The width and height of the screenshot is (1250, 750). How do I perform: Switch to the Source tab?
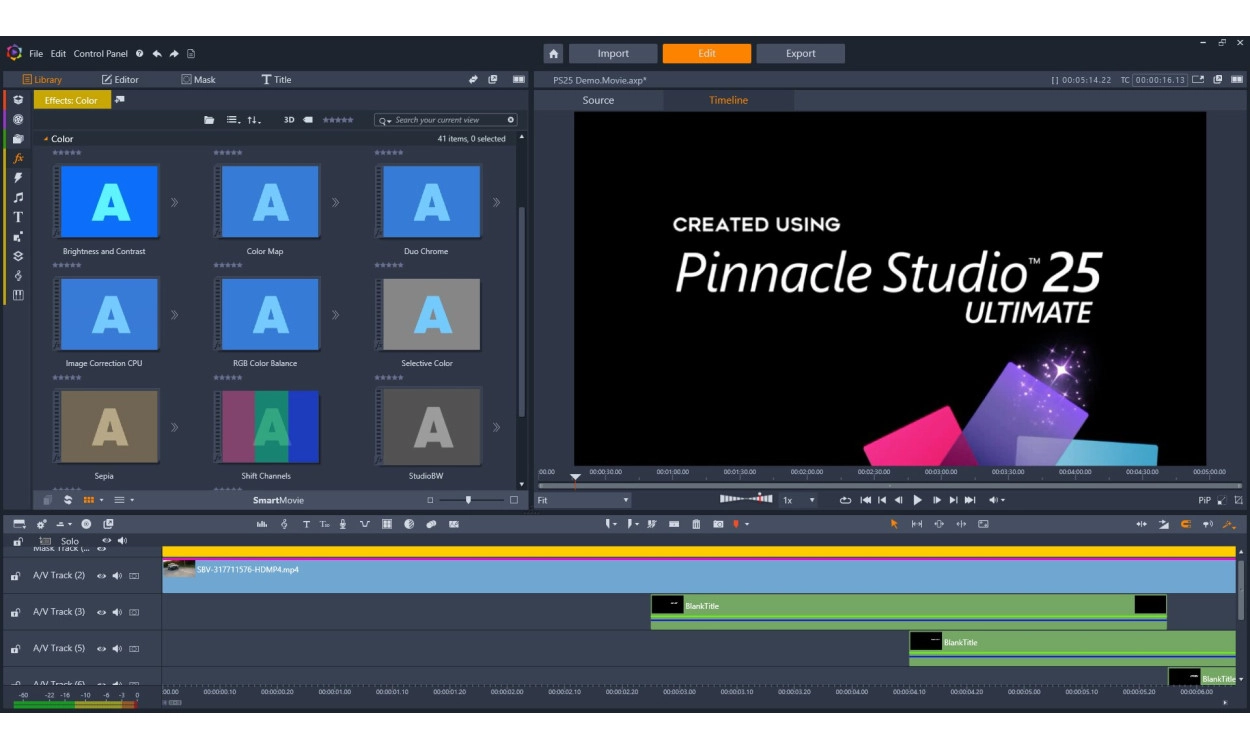click(598, 100)
